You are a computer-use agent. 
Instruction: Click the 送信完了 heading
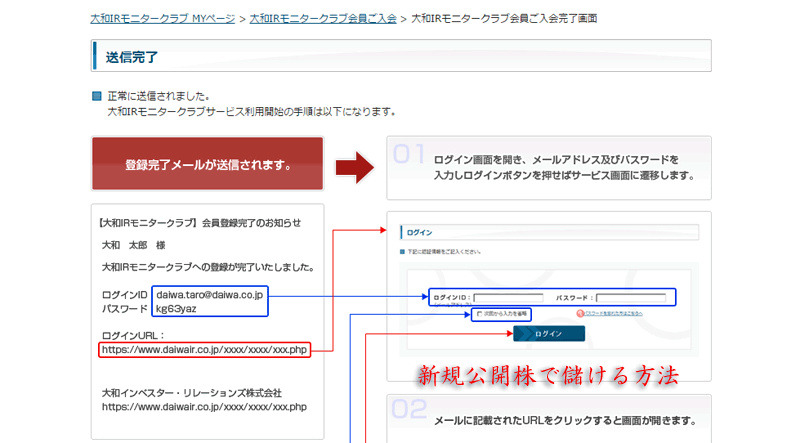[132, 57]
